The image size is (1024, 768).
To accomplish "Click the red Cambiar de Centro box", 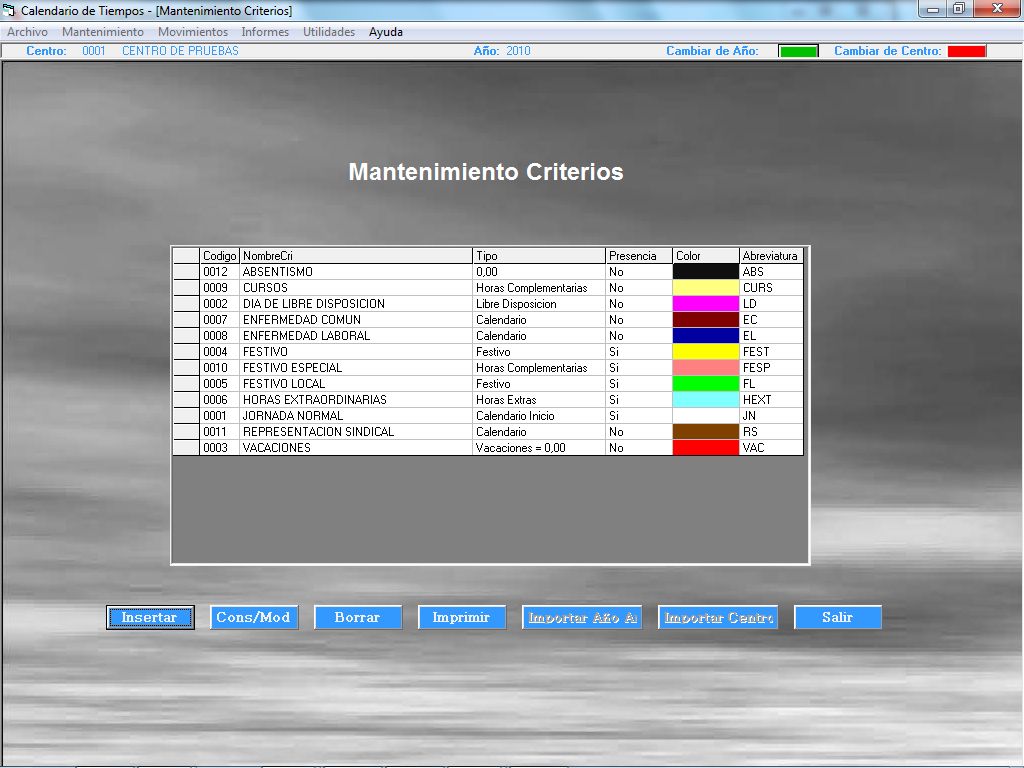I will point(966,51).
